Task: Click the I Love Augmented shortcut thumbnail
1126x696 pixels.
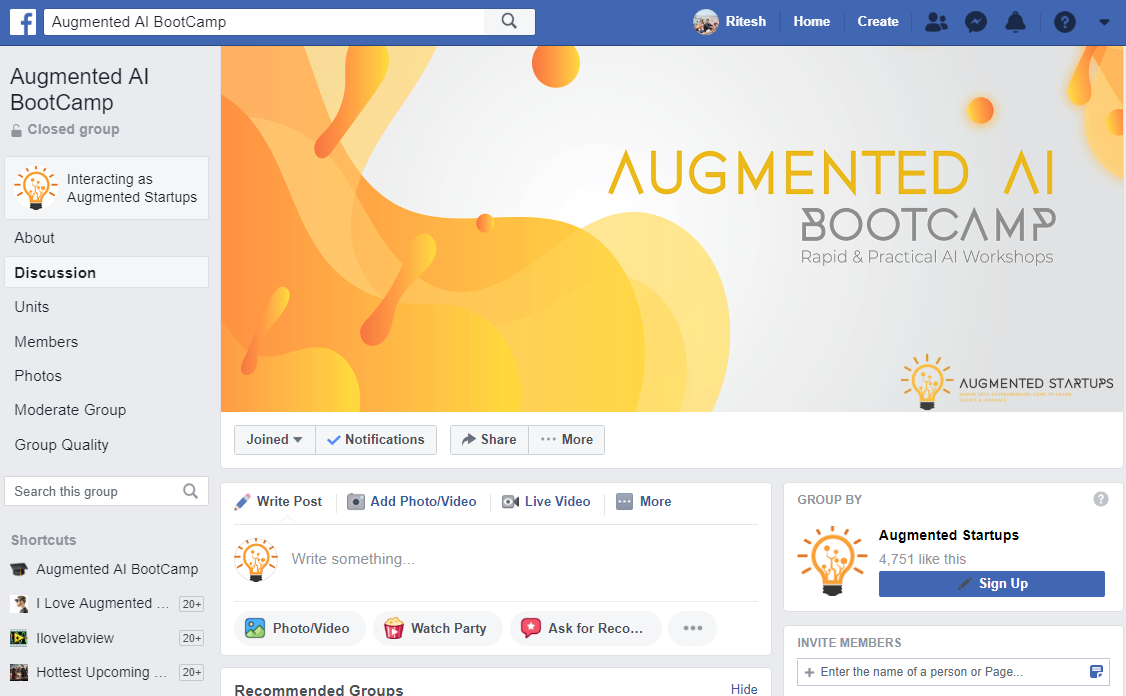Action: pyautogui.click(x=19, y=604)
